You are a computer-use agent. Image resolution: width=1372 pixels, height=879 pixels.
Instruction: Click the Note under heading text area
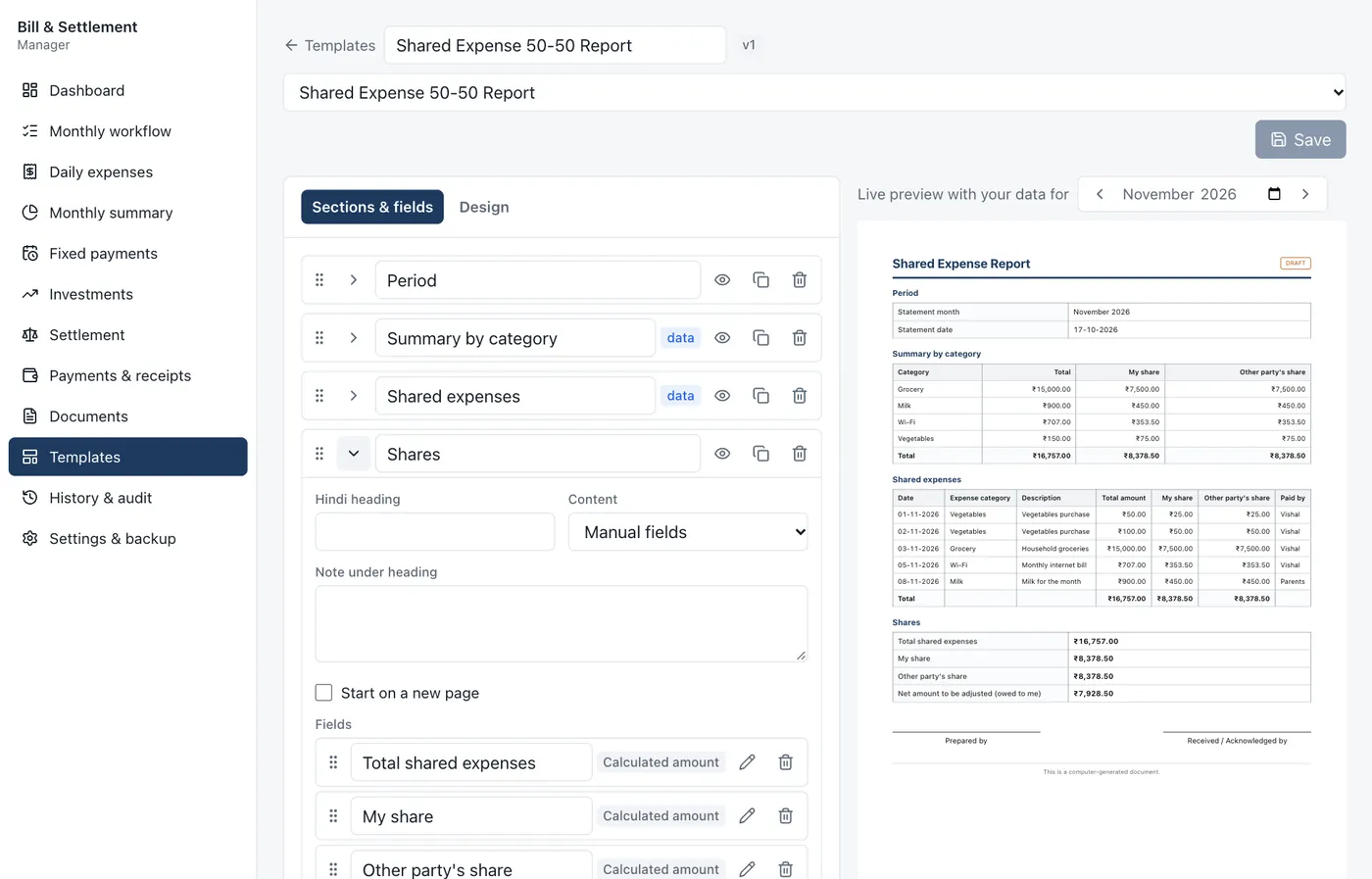562,624
